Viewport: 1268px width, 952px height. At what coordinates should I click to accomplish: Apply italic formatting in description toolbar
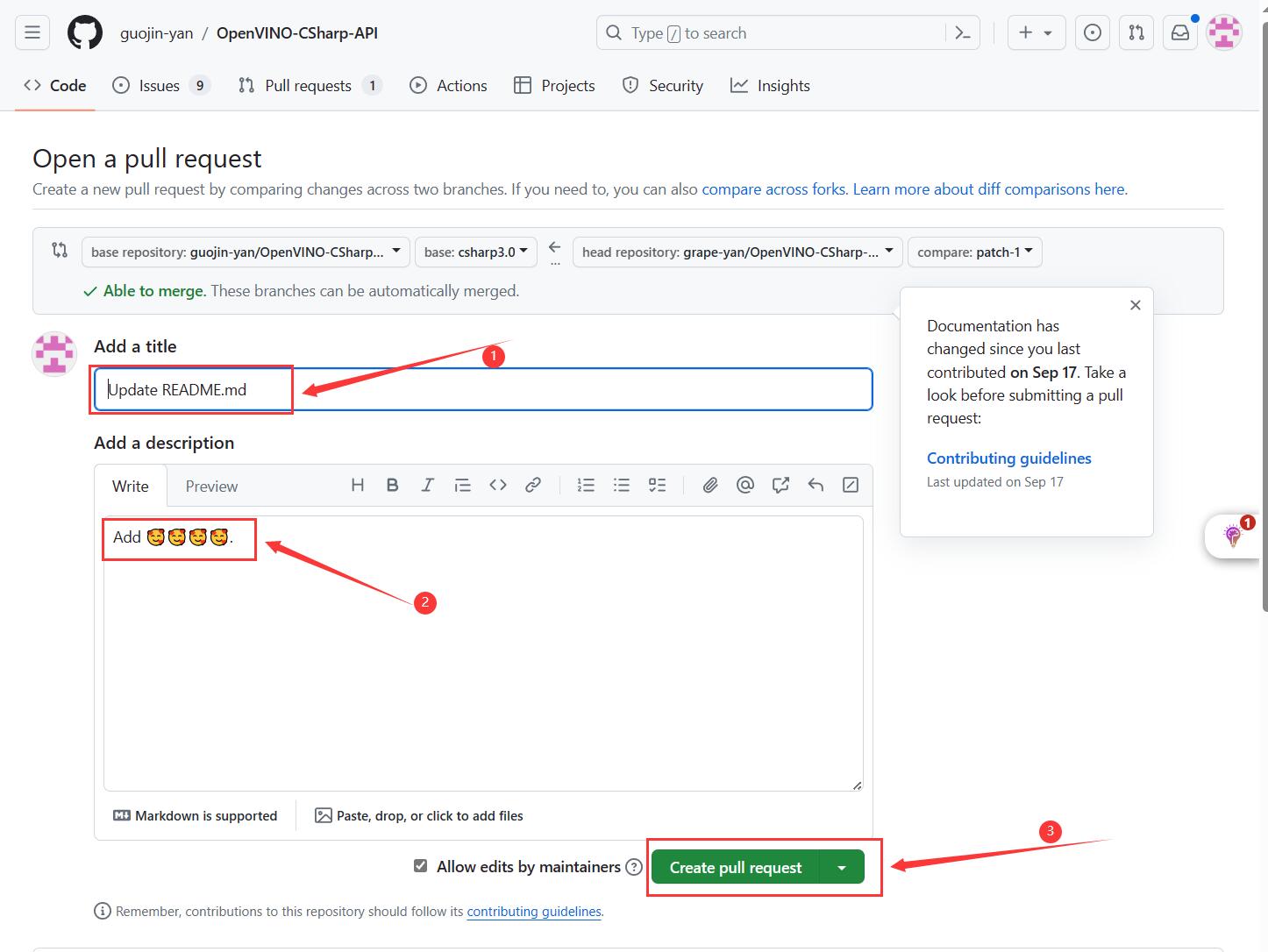(x=427, y=485)
